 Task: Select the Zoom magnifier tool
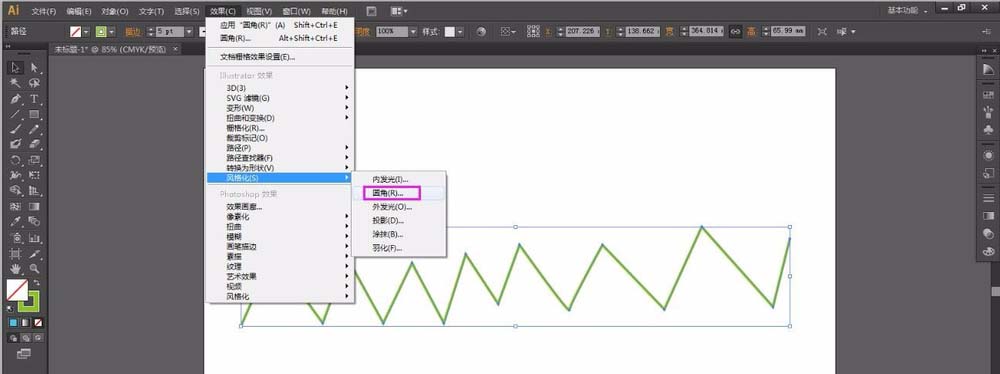(x=34, y=269)
